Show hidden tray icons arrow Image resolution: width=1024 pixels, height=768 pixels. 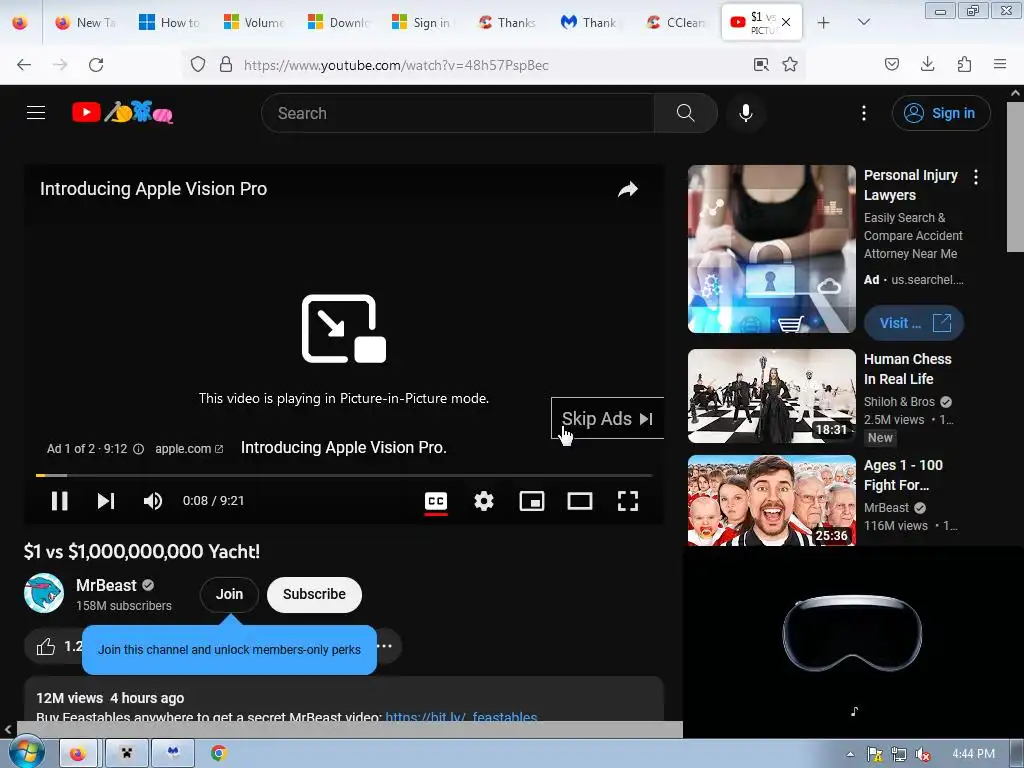(850, 754)
